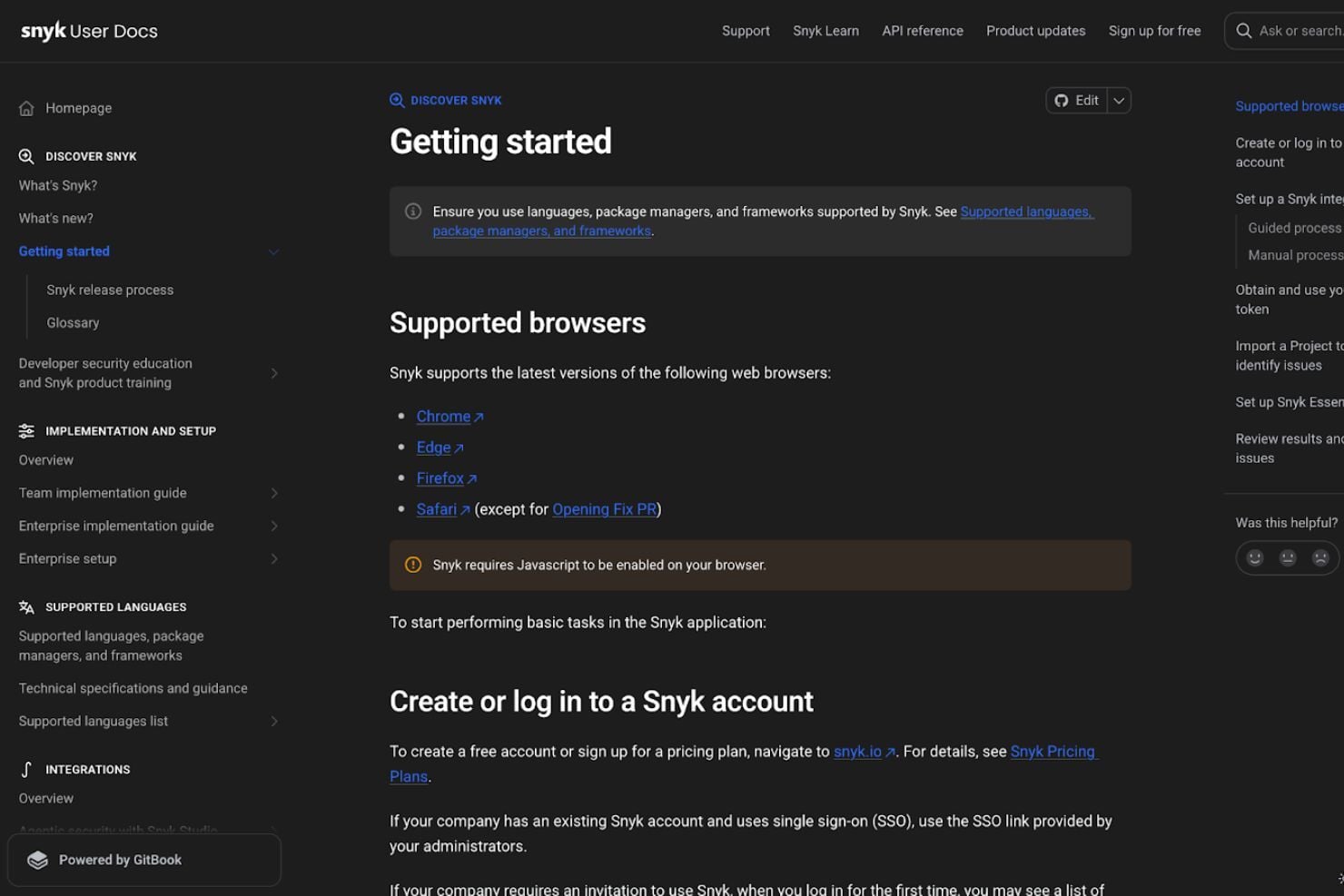Expand Team implementation guide chevron

coord(273,493)
